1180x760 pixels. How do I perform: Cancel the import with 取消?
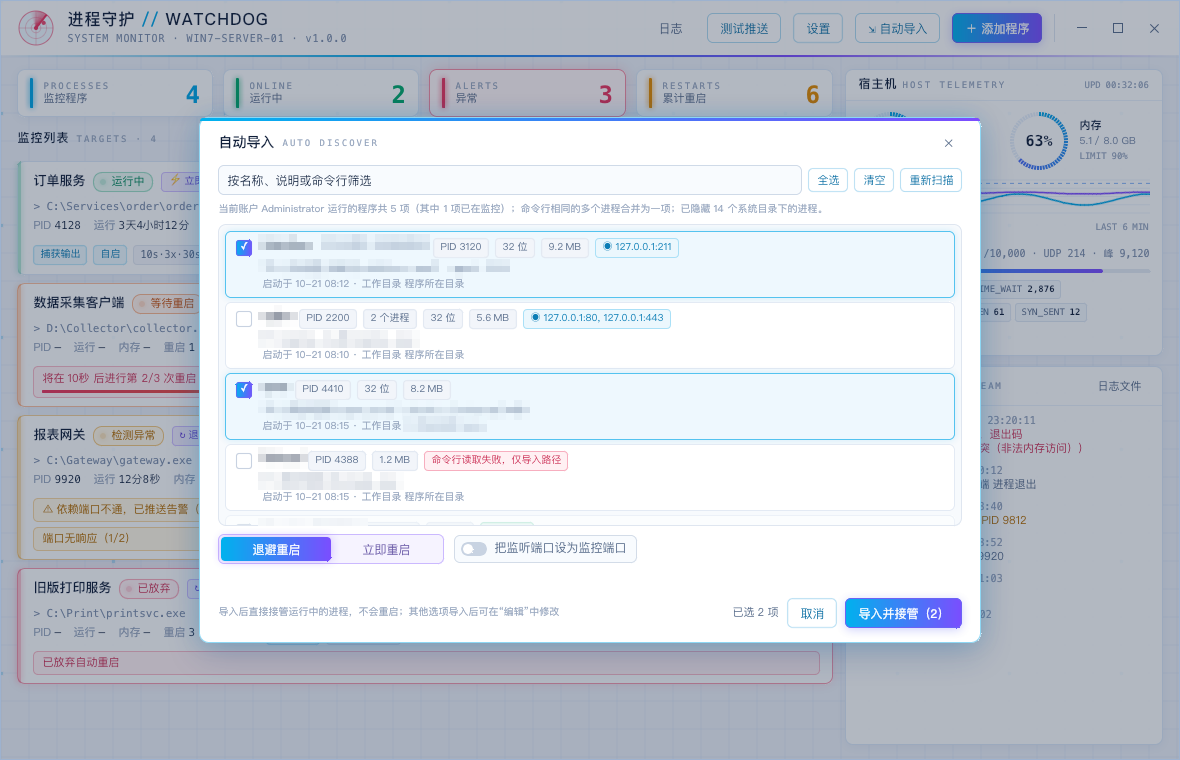pos(812,613)
